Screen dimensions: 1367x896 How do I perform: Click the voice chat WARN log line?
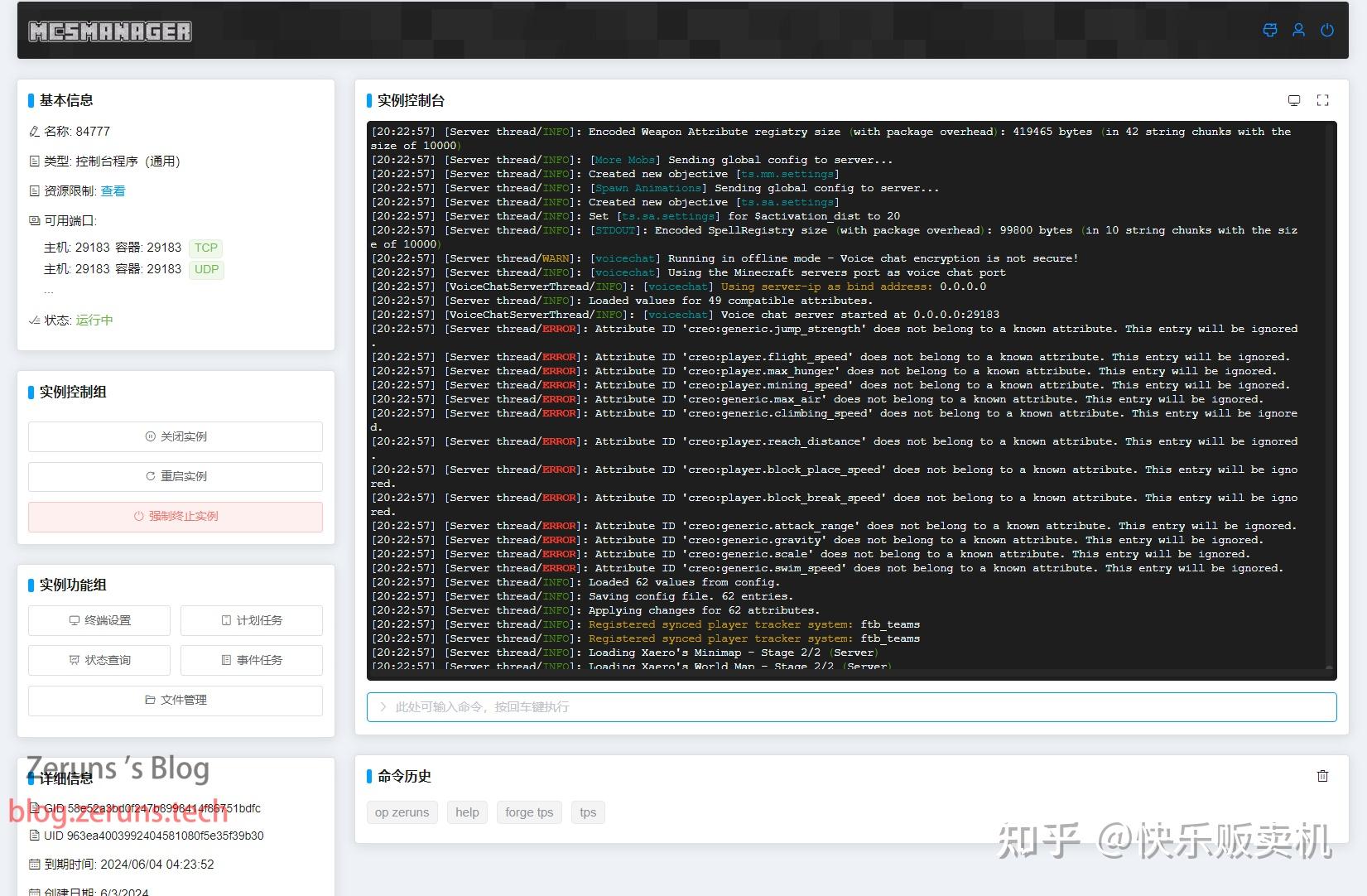click(x=724, y=258)
